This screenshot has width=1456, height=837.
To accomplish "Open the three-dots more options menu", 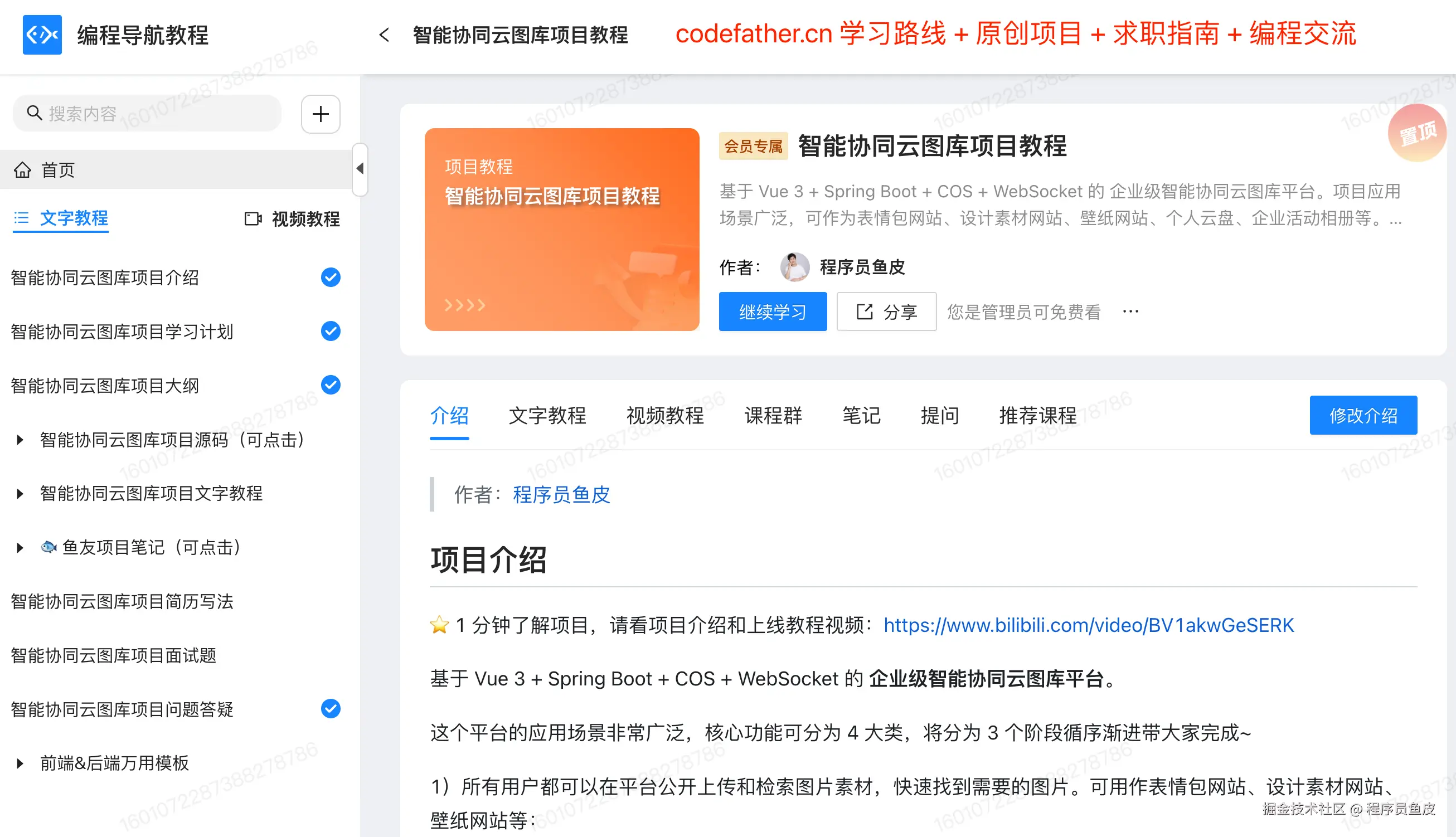I will click(1130, 312).
